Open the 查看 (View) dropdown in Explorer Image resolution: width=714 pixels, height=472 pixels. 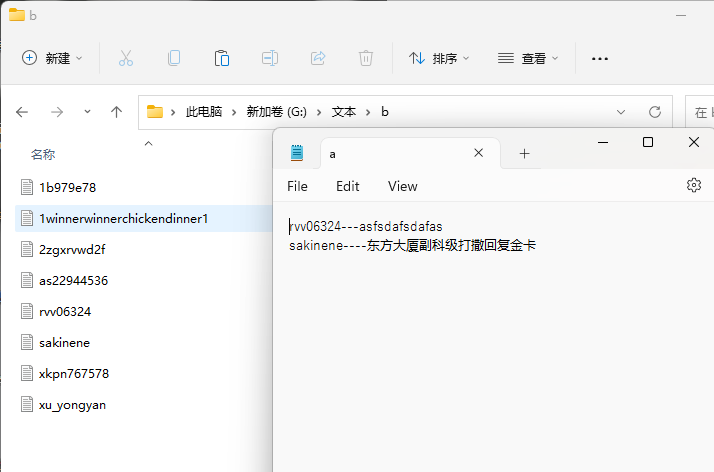click(528, 58)
